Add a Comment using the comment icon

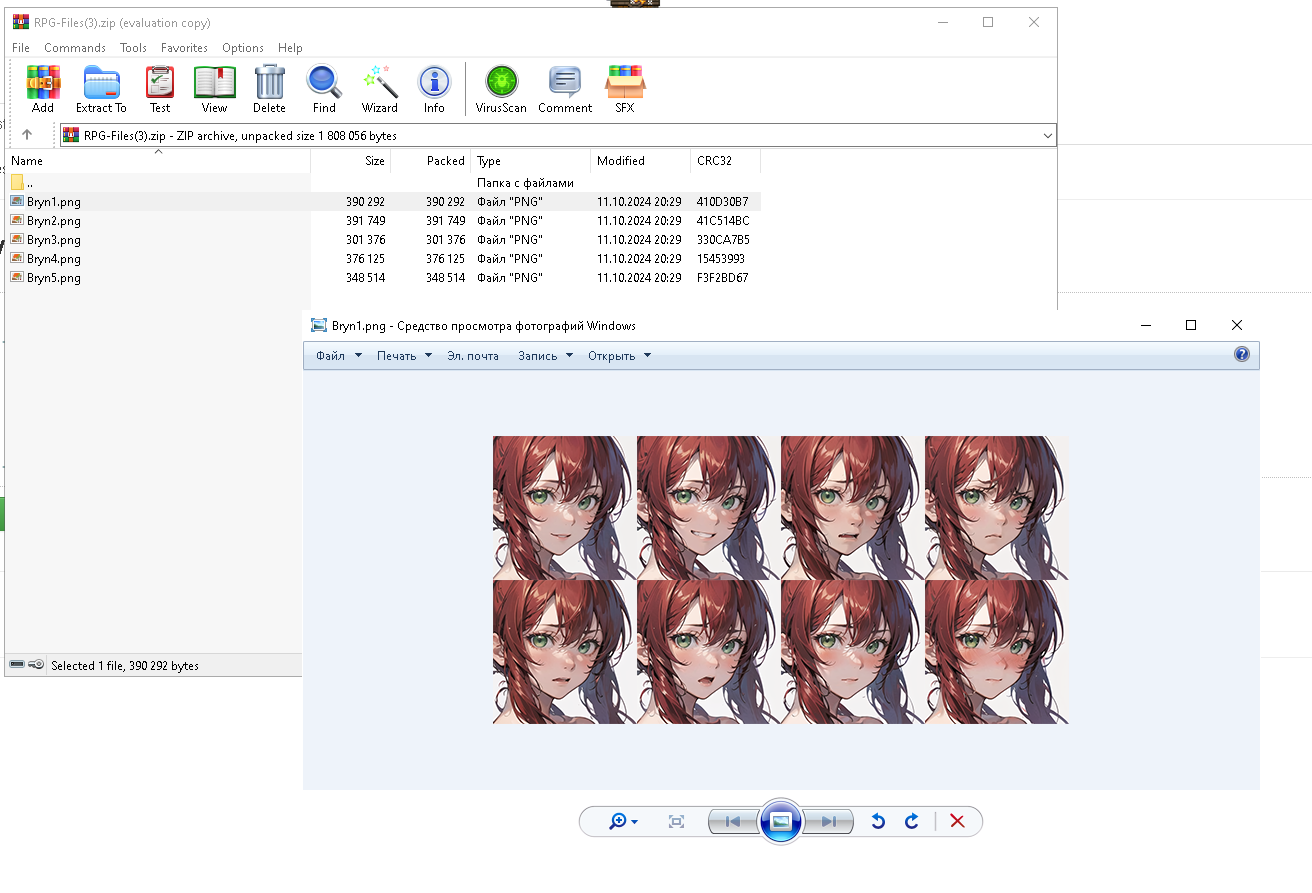point(564,88)
